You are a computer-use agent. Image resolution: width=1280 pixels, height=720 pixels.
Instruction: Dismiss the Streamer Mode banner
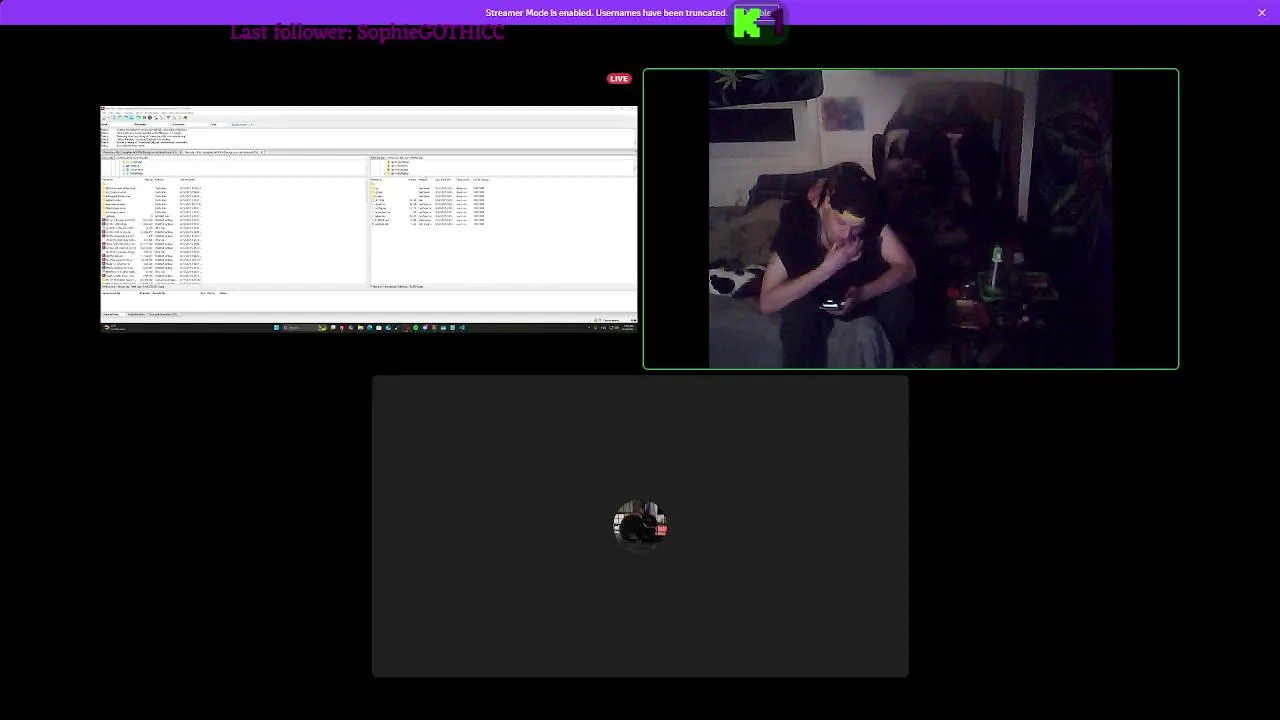click(1262, 13)
